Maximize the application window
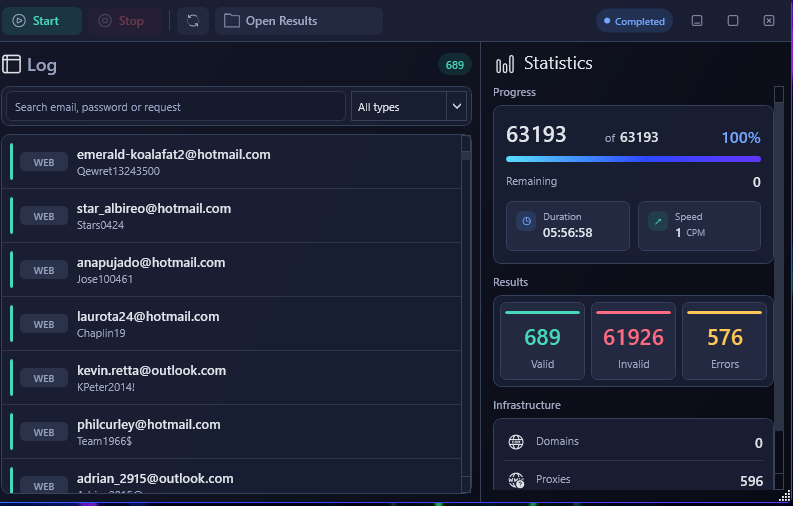Image resolution: width=793 pixels, height=506 pixels. 733,21
